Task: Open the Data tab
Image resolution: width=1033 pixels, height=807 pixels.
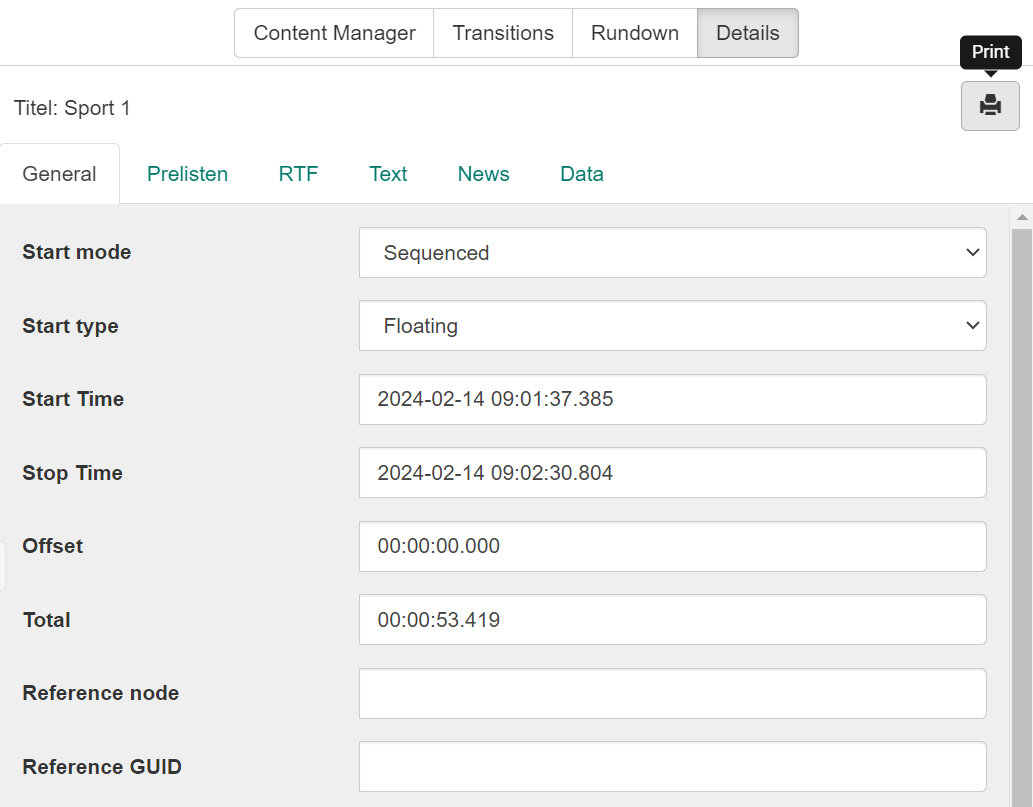Action: click(581, 174)
